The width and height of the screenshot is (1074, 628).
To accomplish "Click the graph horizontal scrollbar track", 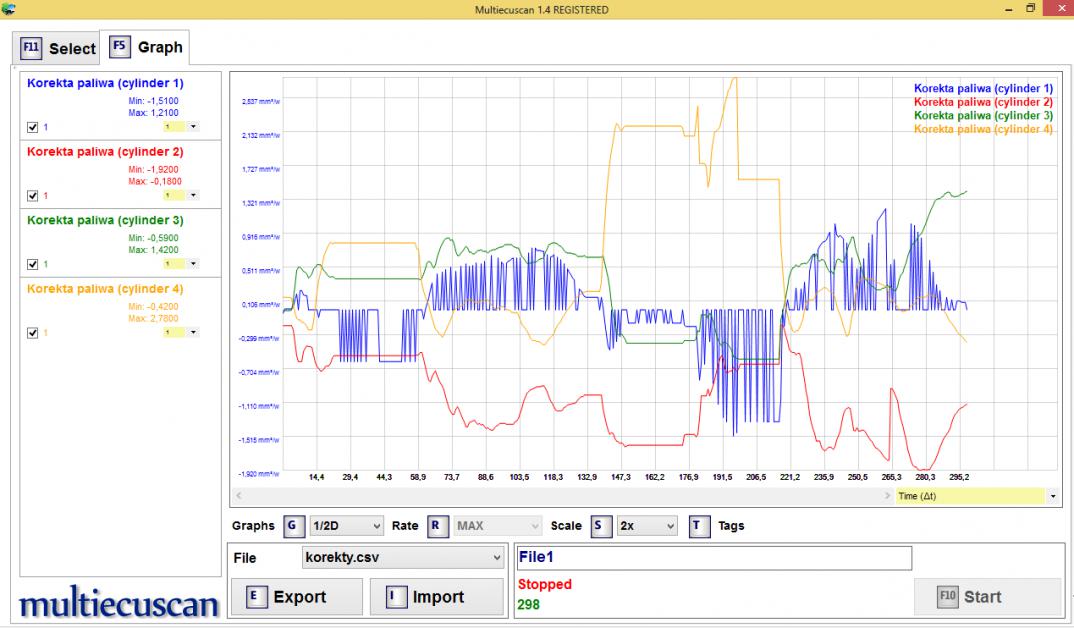I will 563,495.
